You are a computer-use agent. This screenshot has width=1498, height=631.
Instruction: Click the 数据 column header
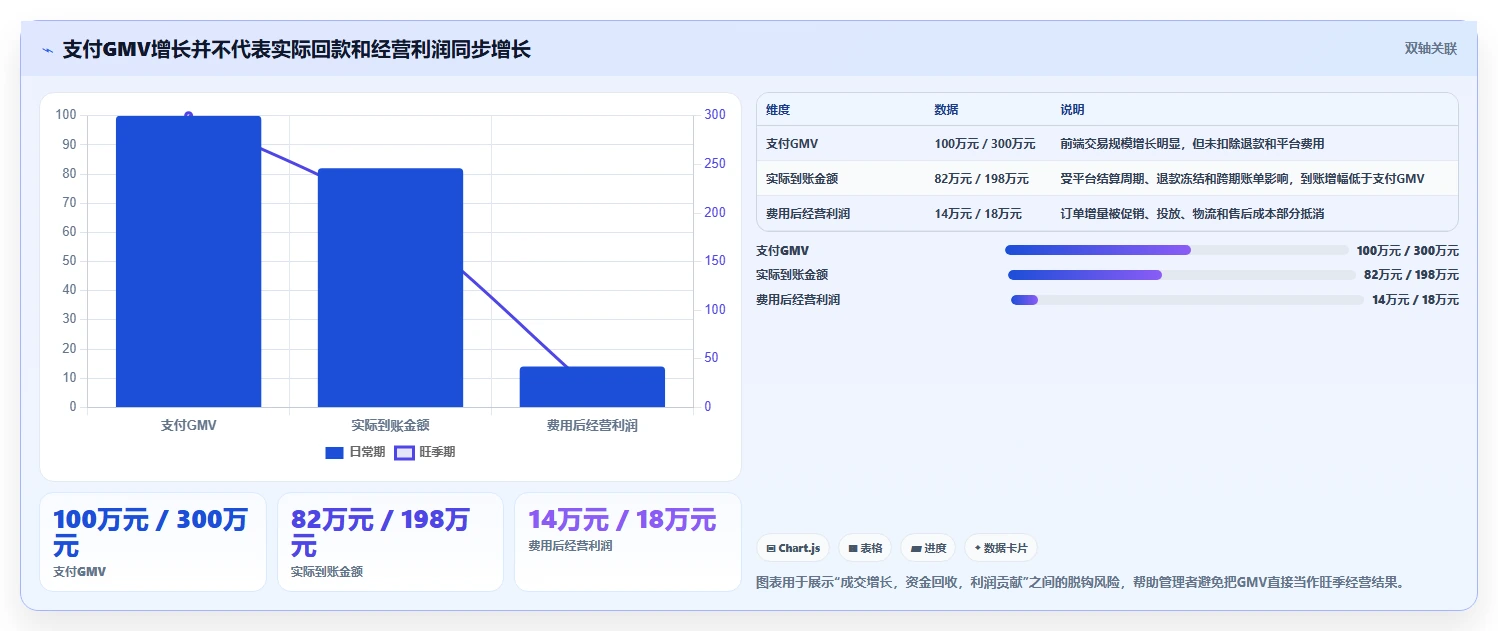coord(946,110)
